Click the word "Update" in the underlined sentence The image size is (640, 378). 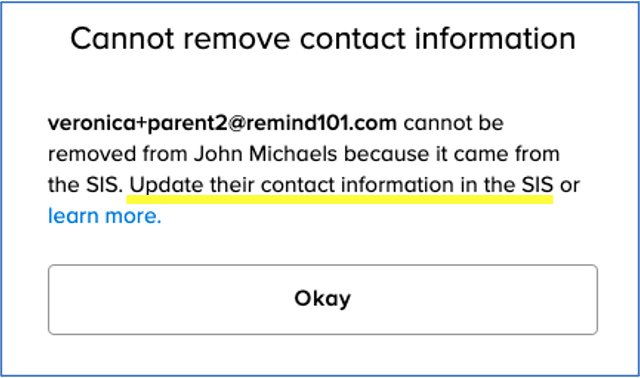coord(166,186)
